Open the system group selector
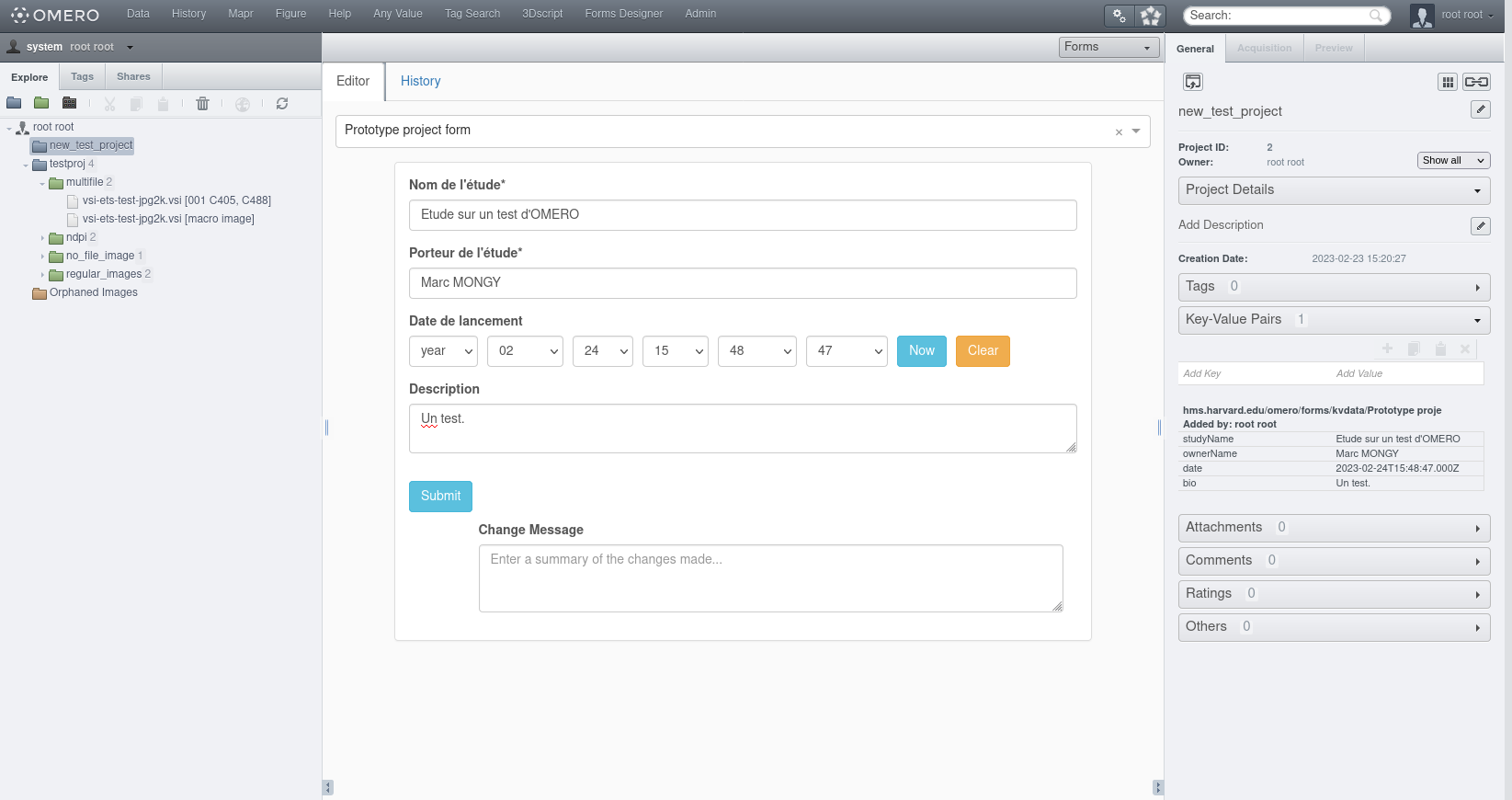Image resolution: width=1512 pixels, height=800 pixels. (71, 47)
